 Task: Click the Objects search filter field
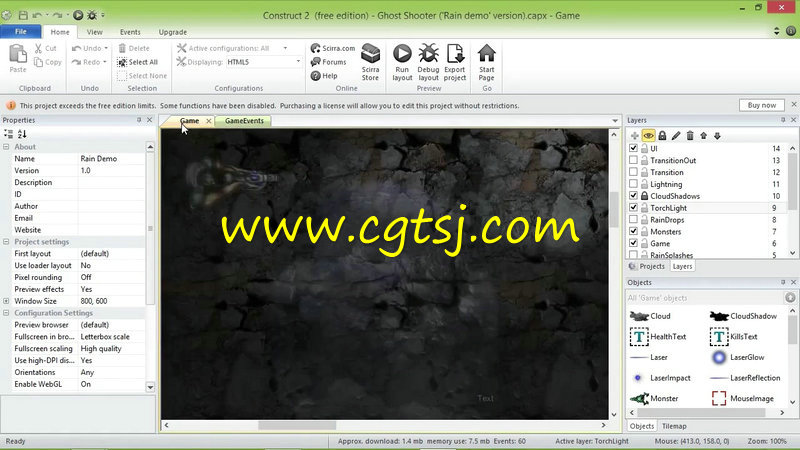705,298
